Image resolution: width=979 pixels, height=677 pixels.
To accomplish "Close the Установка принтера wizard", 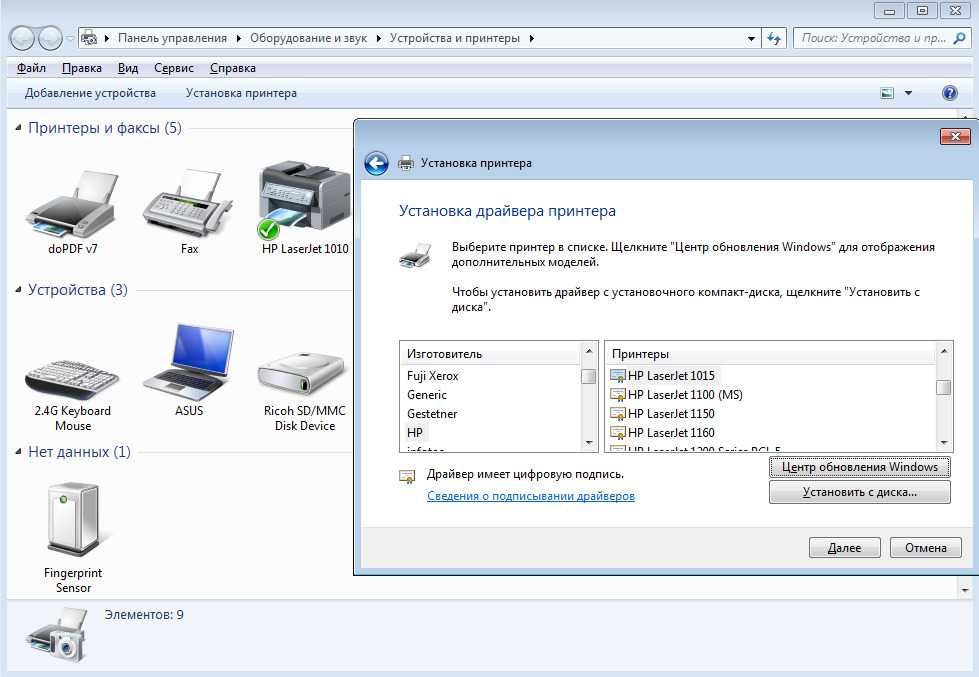I will coord(955,136).
